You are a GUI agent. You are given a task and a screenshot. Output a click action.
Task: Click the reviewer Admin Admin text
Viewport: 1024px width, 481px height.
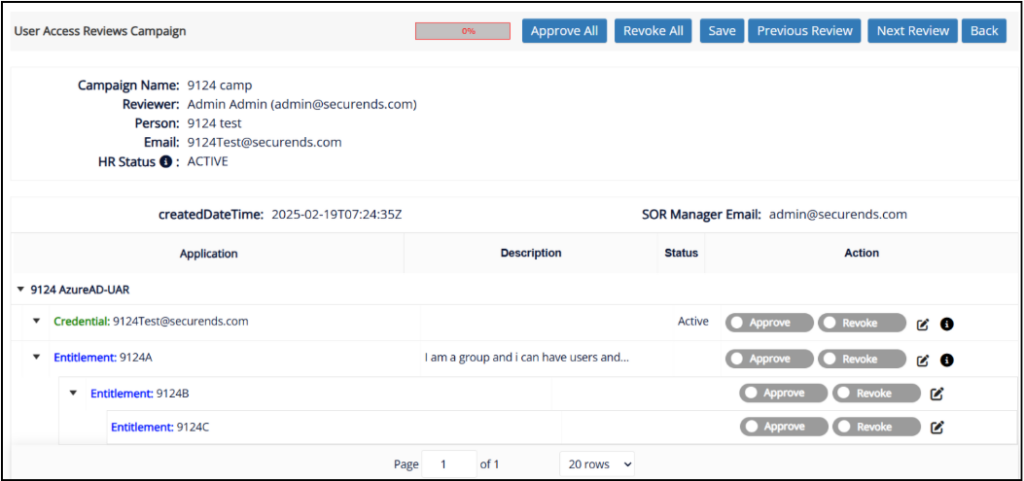point(302,104)
